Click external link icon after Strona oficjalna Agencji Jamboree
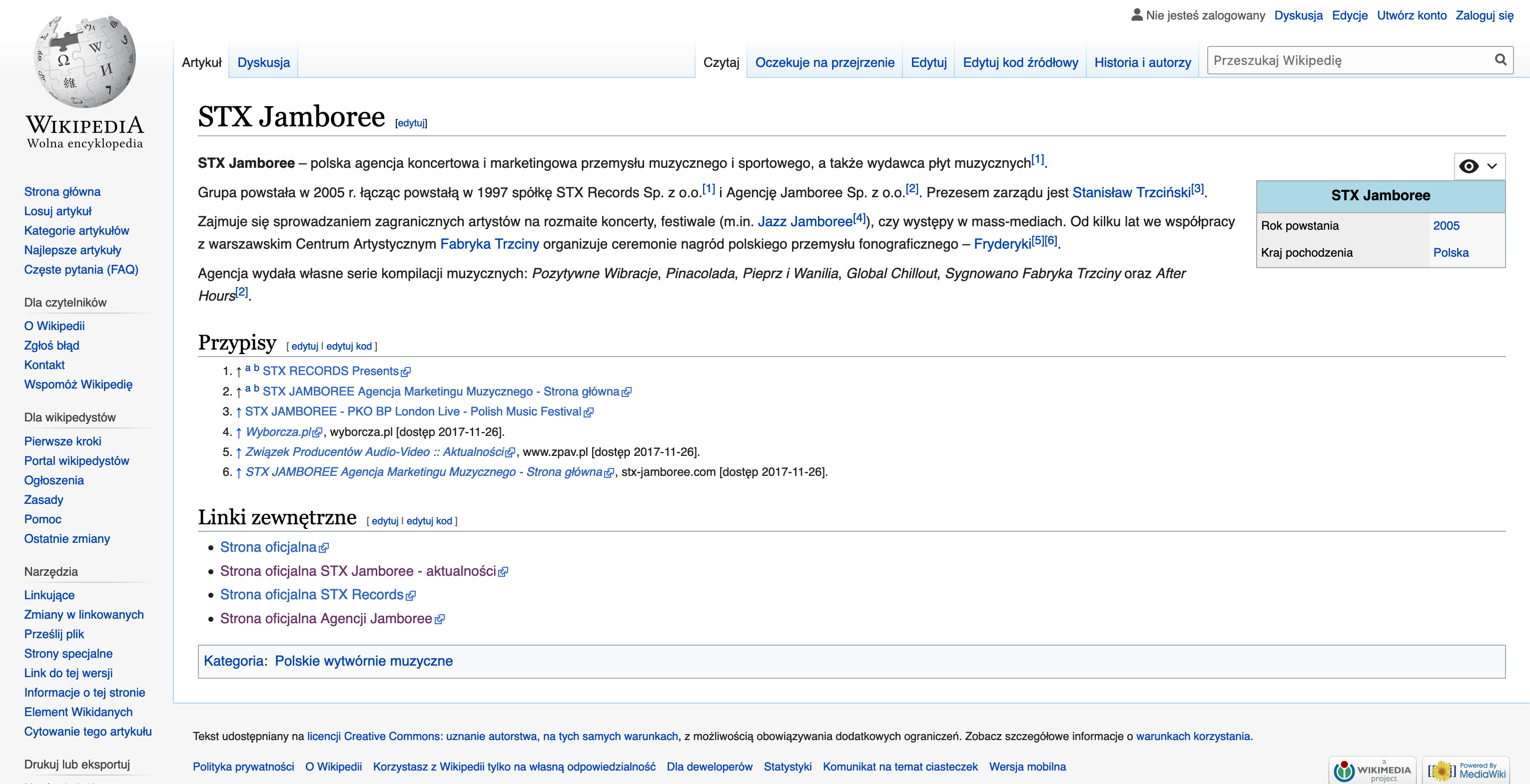Image resolution: width=1530 pixels, height=784 pixels. point(440,620)
